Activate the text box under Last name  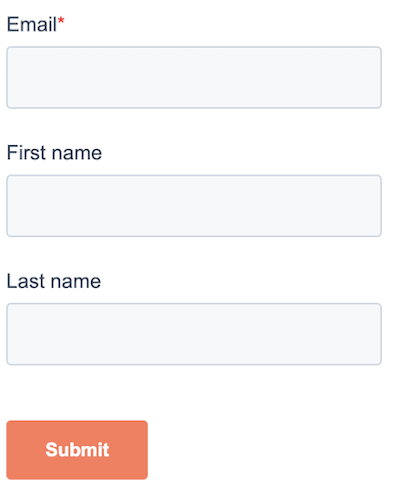coord(194,334)
